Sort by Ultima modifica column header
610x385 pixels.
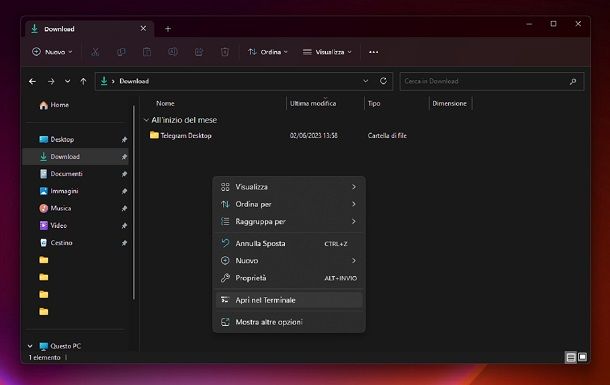click(x=313, y=103)
